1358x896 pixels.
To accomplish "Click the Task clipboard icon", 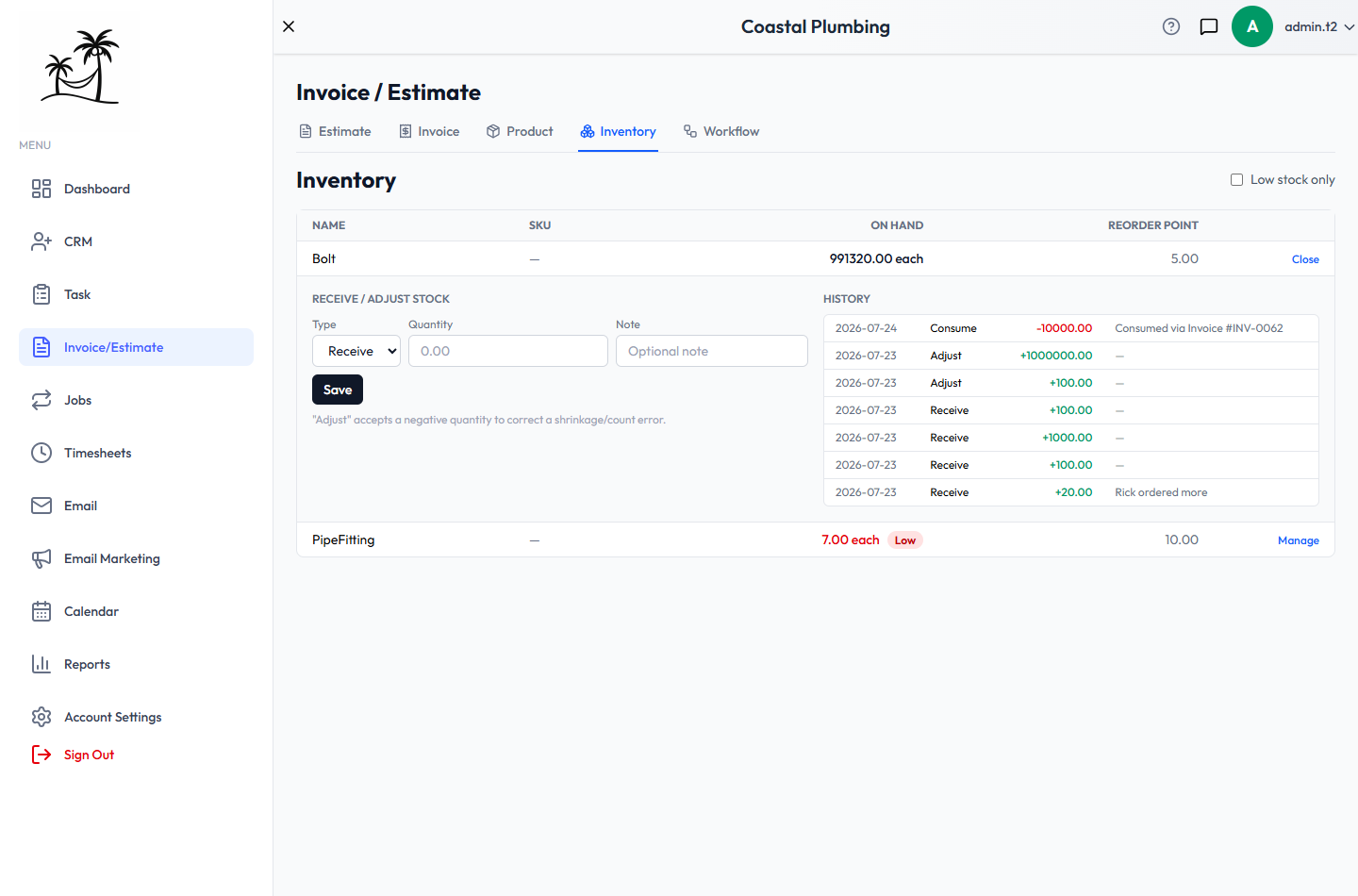I will [x=41, y=294].
